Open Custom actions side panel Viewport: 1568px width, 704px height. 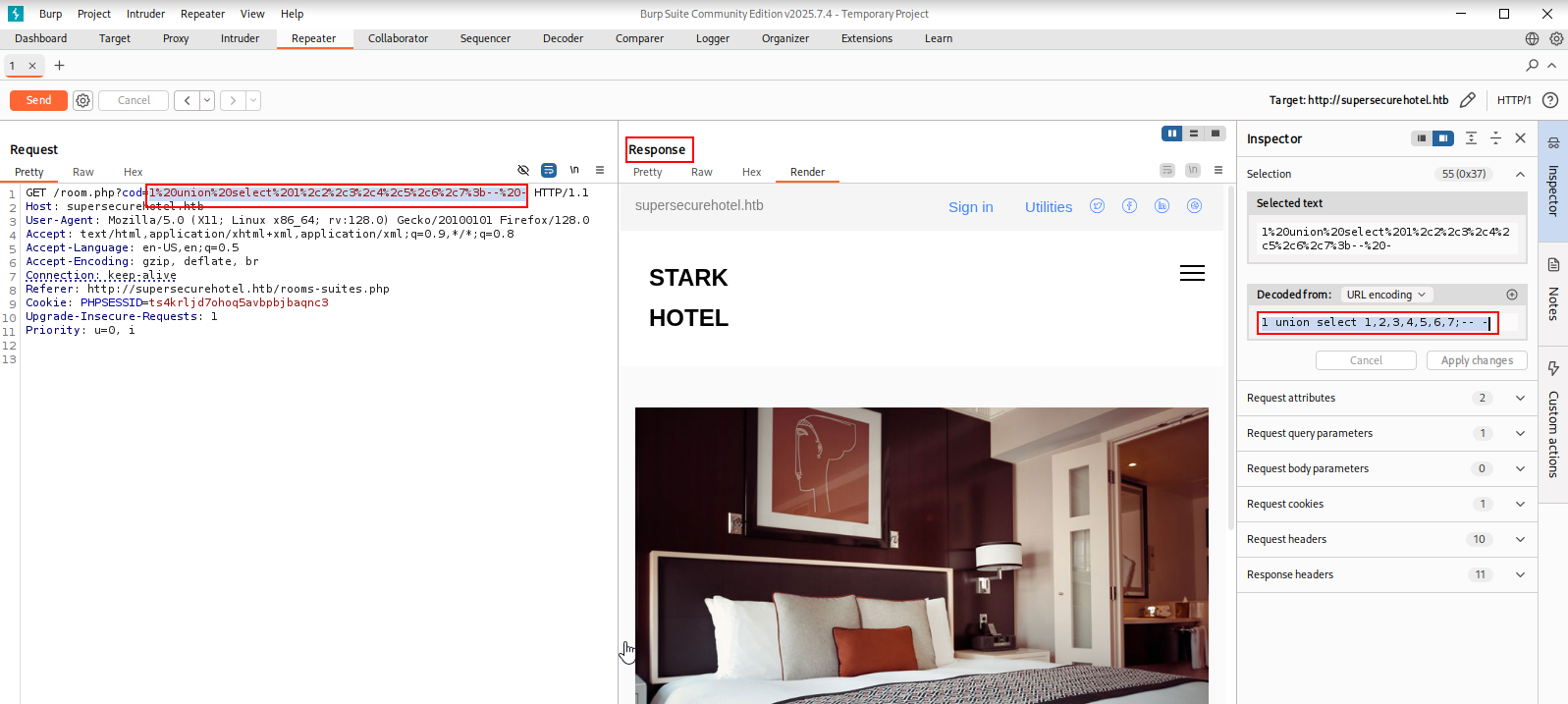(1553, 424)
